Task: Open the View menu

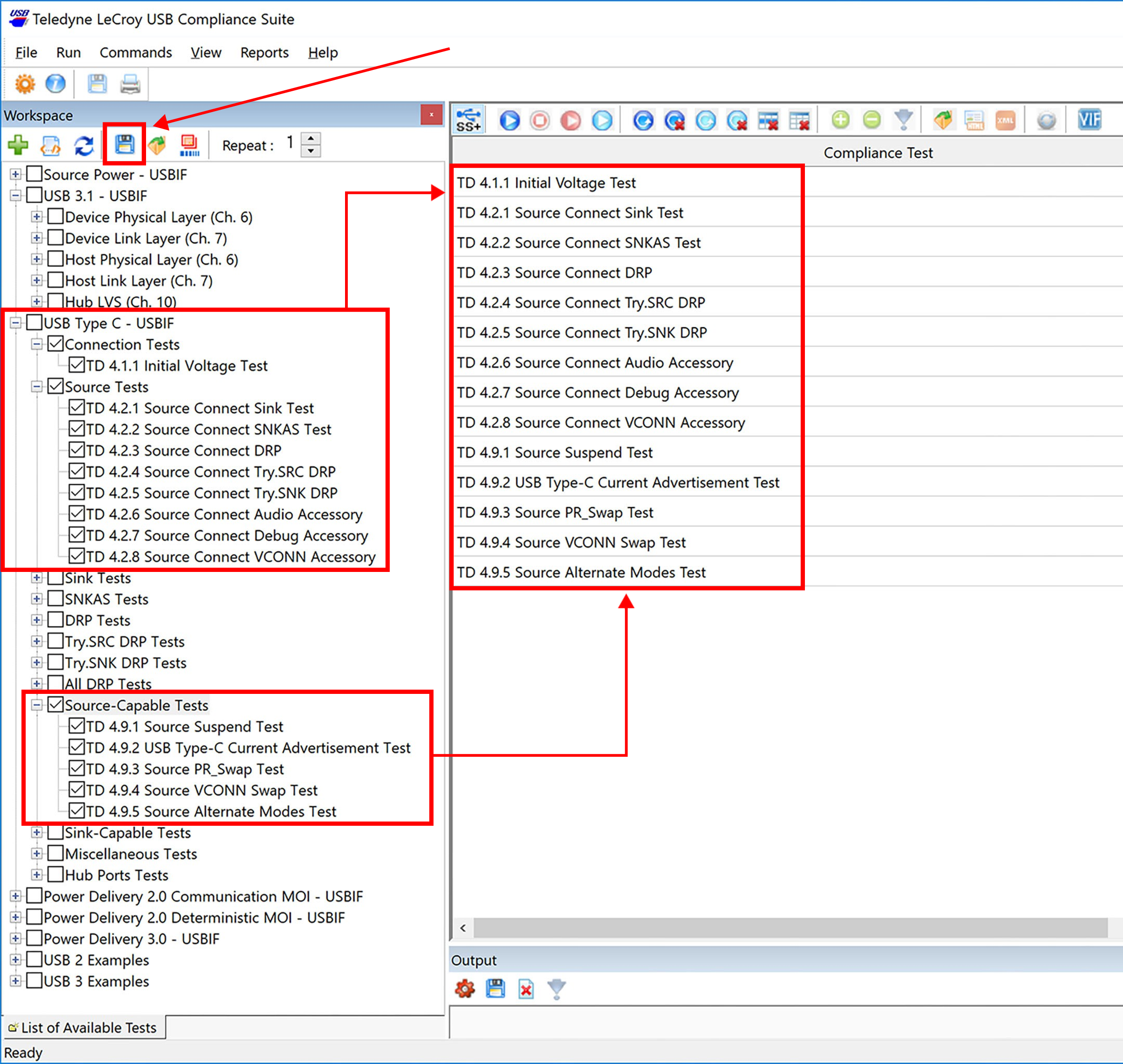Action: [206, 53]
